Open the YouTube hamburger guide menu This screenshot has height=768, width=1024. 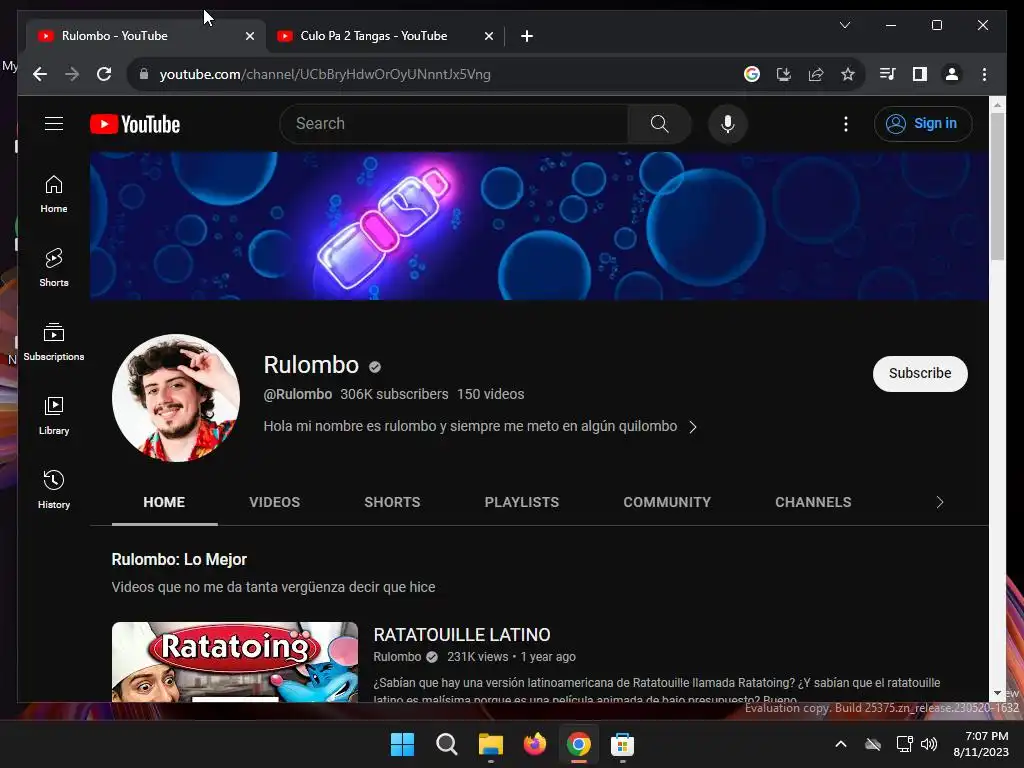tap(54, 123)
